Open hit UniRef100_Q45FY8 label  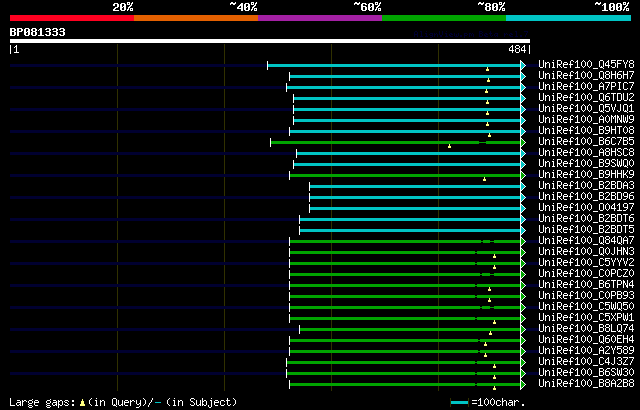[x=587, y=64]
